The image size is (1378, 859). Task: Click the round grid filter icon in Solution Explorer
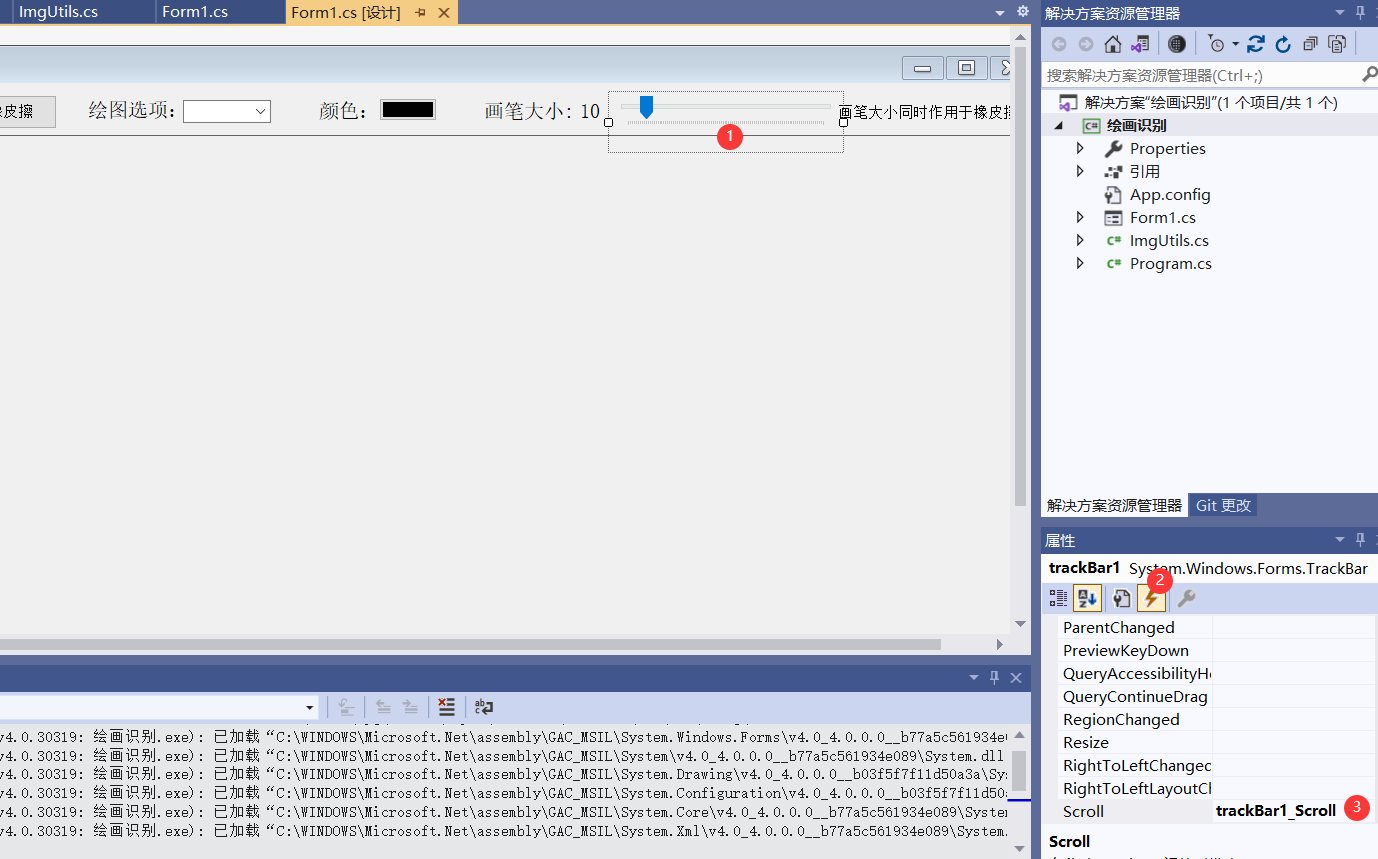pyautogui.click(x=1177, y=44)
